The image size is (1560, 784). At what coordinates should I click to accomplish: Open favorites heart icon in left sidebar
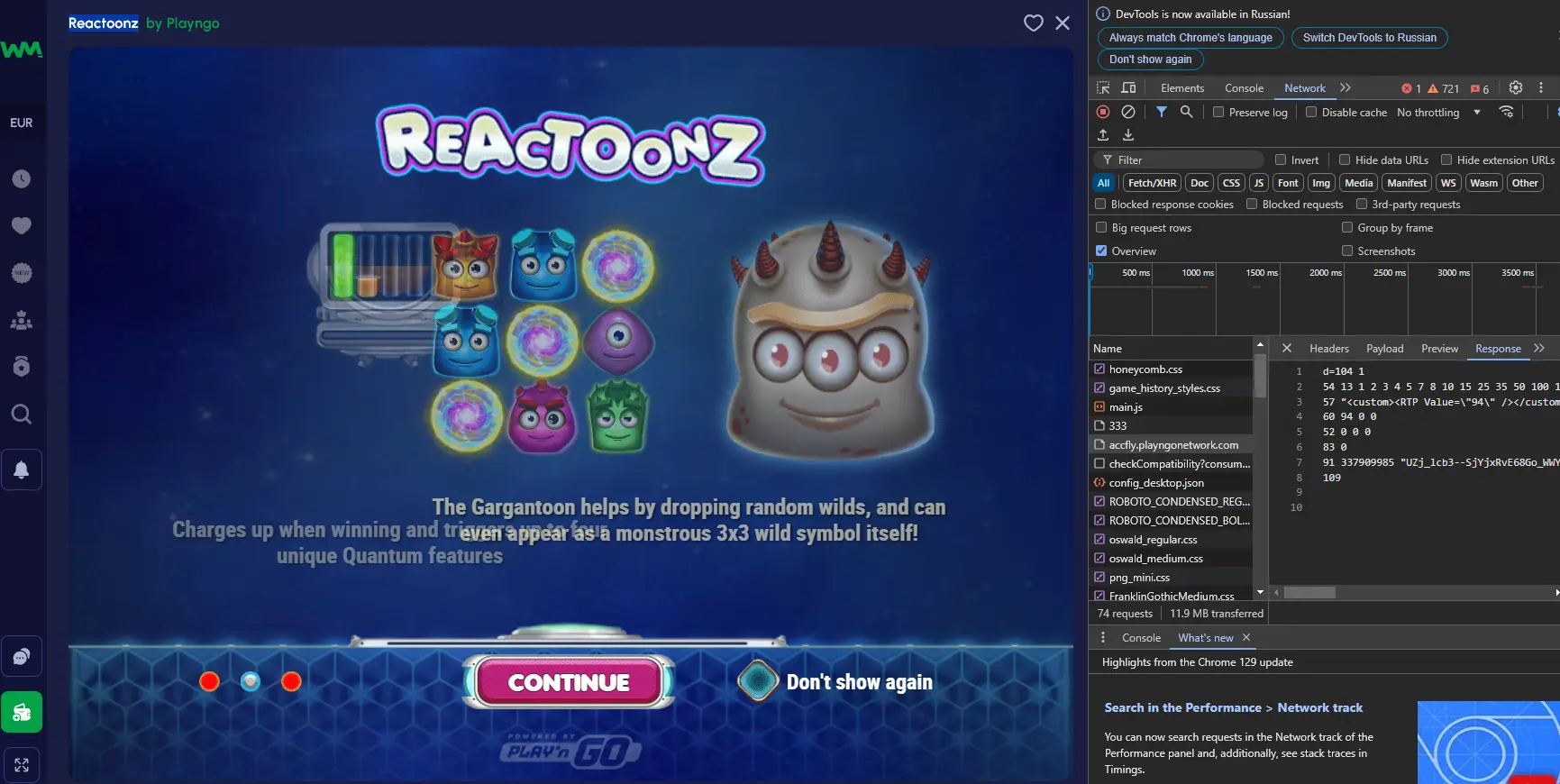(22, 226)
